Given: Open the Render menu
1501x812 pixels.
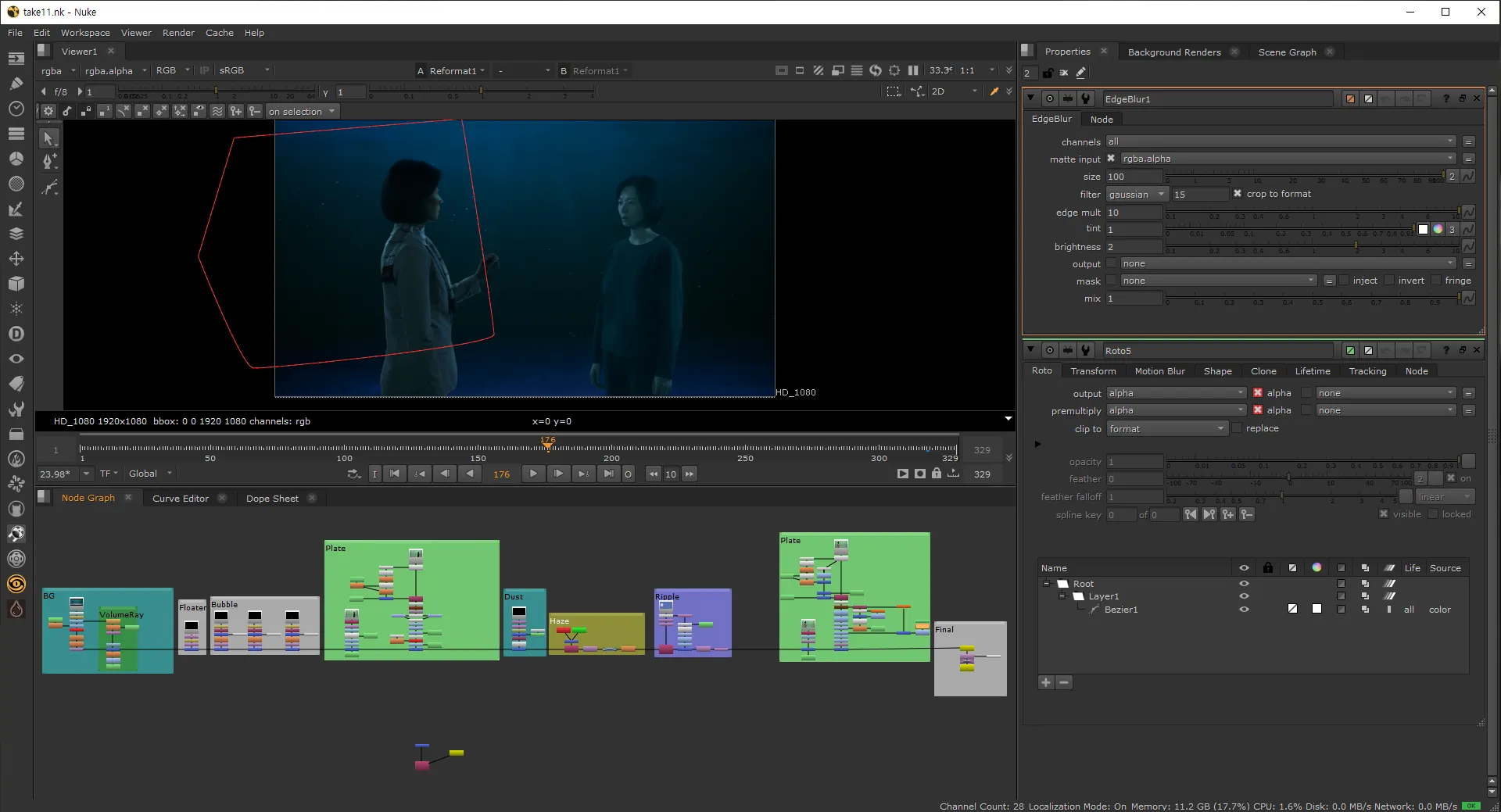Looking at the screenshot, I should (178, 33).
